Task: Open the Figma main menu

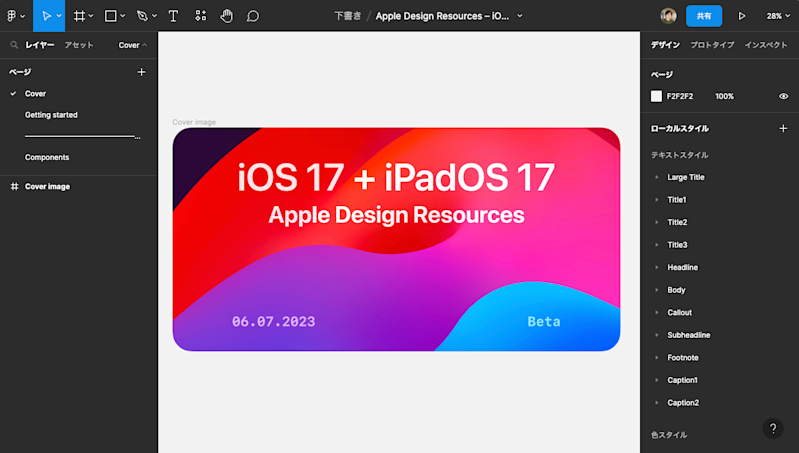Action: tap(15, 16)
